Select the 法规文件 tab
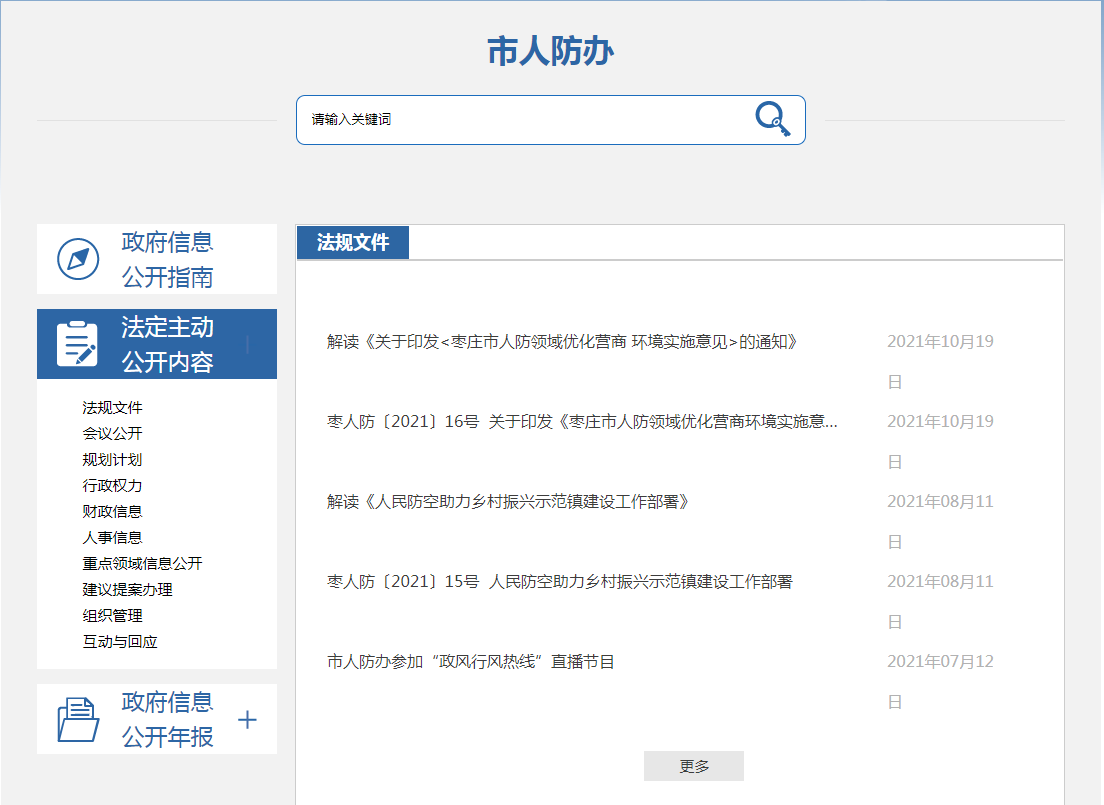Screen dimensions: 1104x805 [x=353, y=242]
